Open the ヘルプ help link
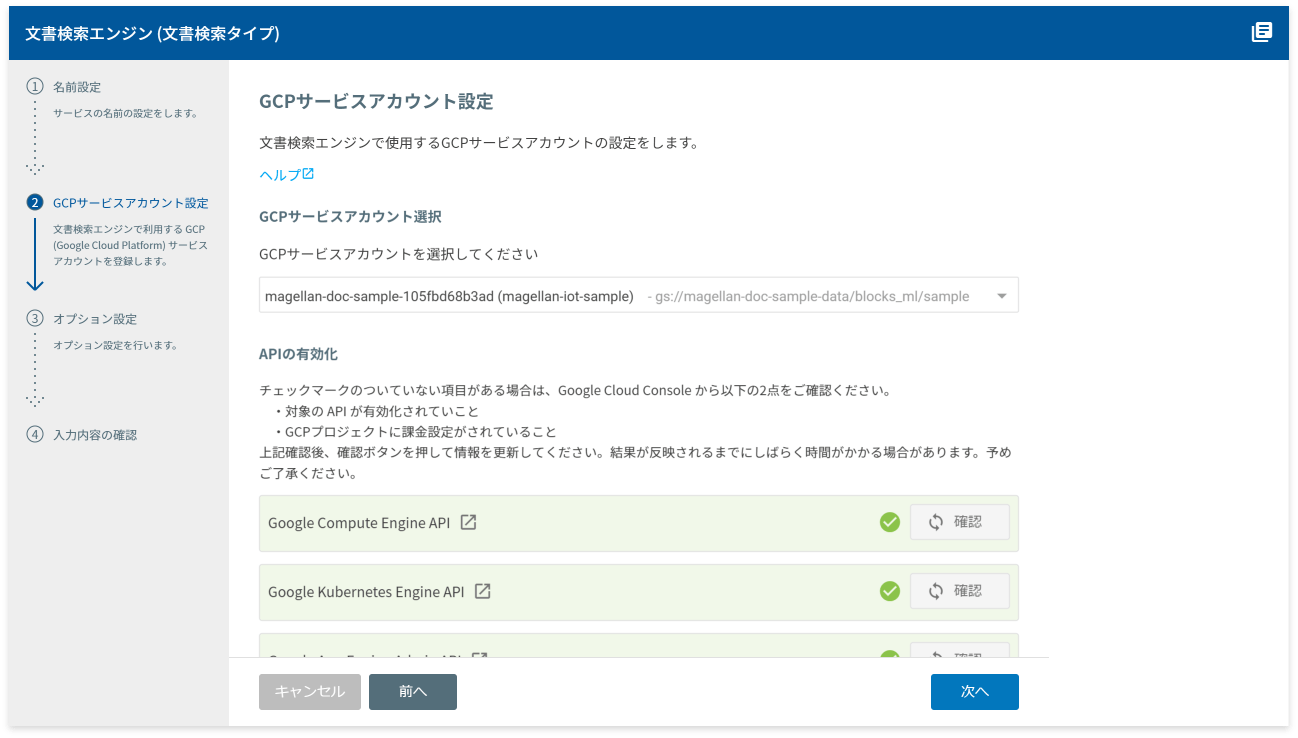The width and height of the screenshot is (1298, 738). [287, 174]
